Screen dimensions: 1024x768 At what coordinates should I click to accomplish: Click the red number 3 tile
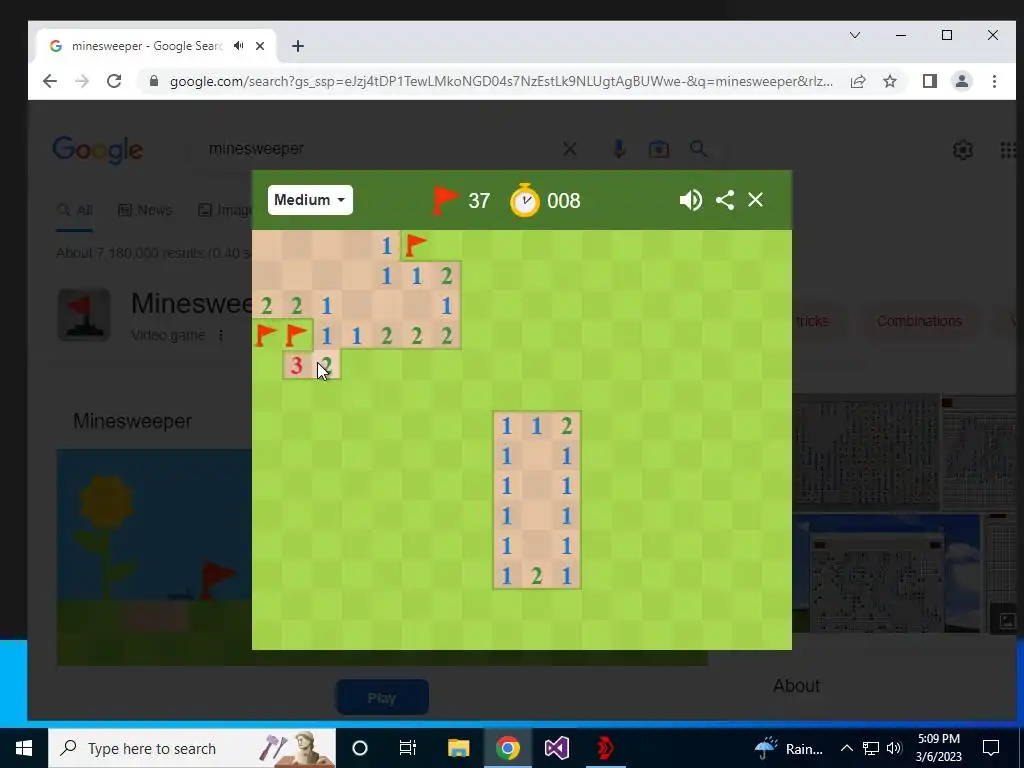click(296, 366)
